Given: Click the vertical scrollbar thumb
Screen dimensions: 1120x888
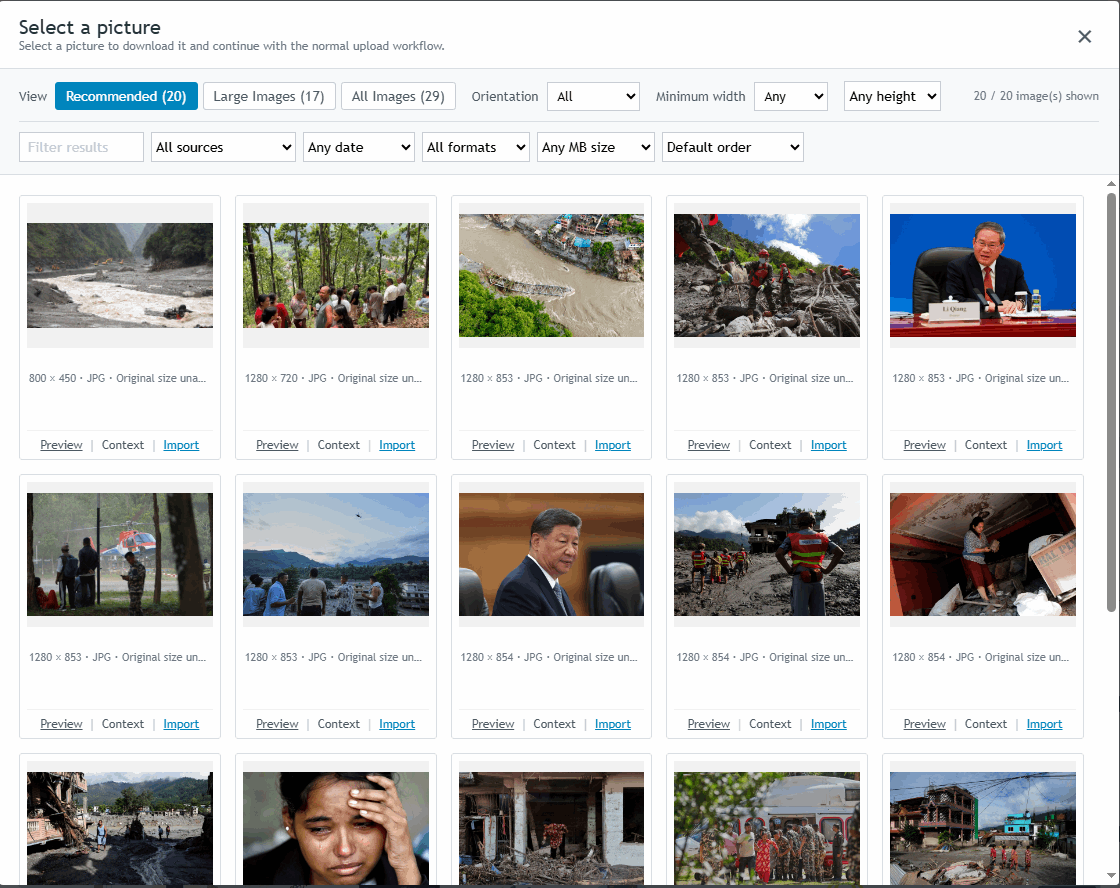Looking at the screenshot, I should pos(1111,401).
